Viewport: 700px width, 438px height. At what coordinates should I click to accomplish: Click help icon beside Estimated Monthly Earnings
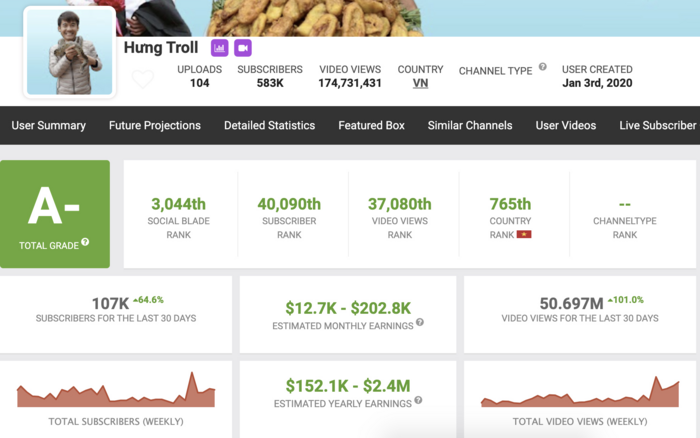point(420,322)
